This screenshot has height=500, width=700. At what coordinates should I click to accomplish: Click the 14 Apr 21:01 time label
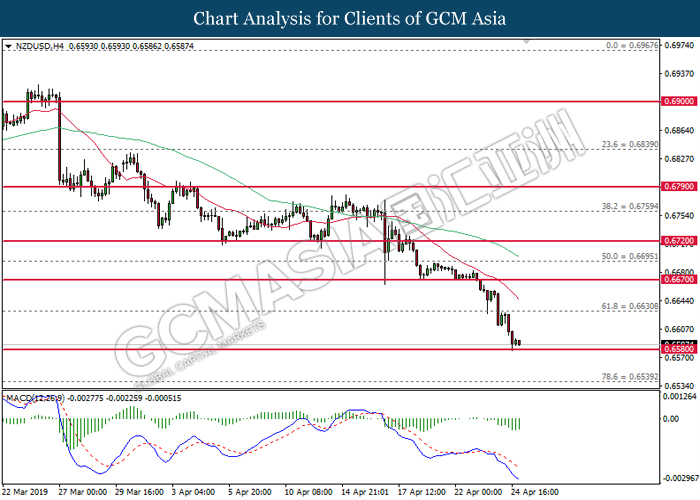(365, 492)
